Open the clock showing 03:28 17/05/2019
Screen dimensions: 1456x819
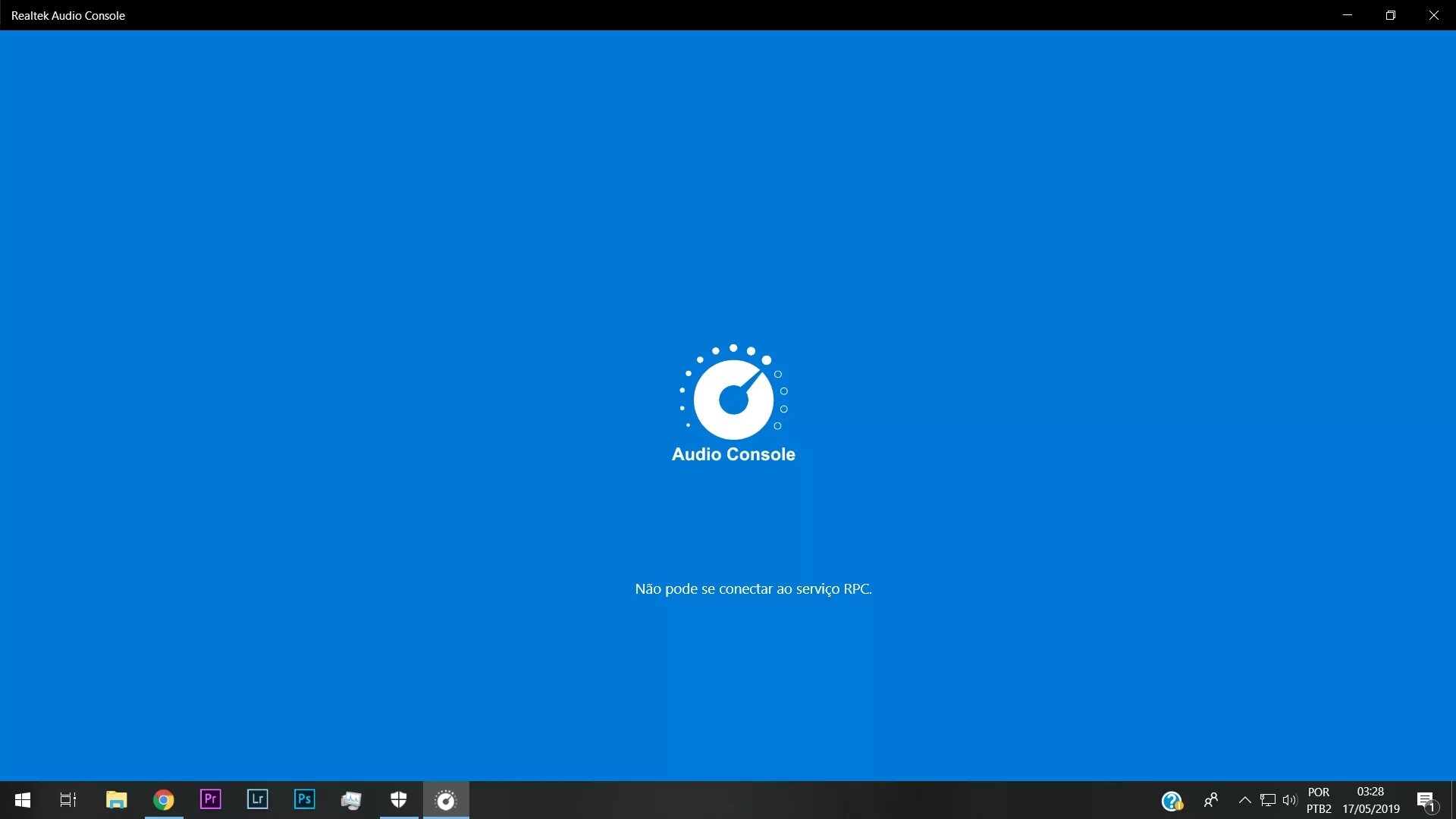pos(1370,800)
